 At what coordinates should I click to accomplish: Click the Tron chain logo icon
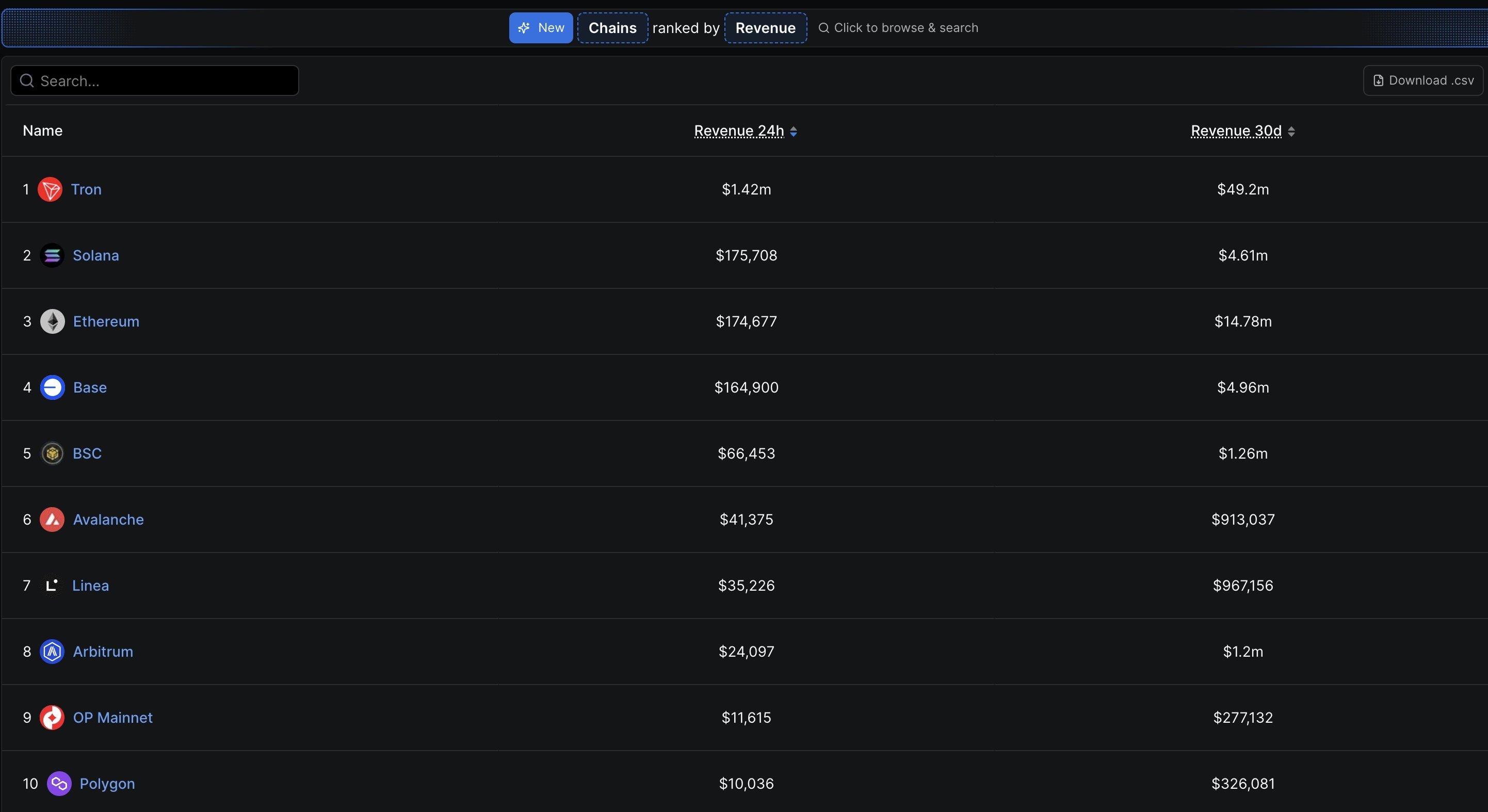(x=50, y=189)
